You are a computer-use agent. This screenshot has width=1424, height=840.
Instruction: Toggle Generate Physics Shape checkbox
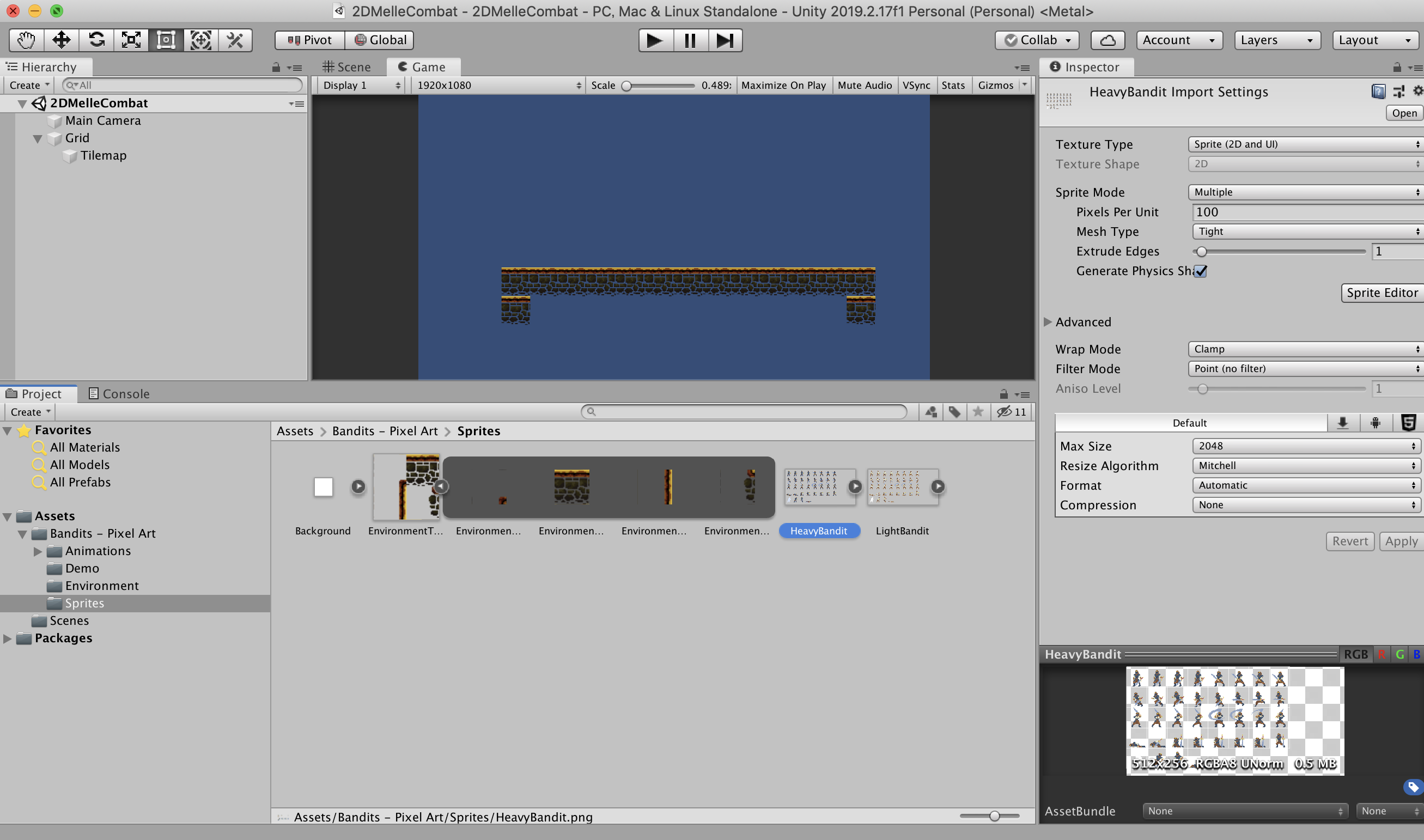tap(1201, 271)
